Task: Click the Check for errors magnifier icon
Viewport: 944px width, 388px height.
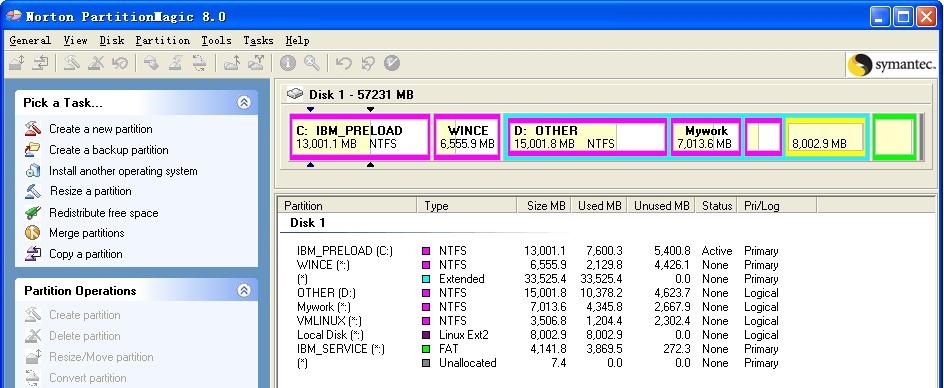Action: [x=311, y=63]
